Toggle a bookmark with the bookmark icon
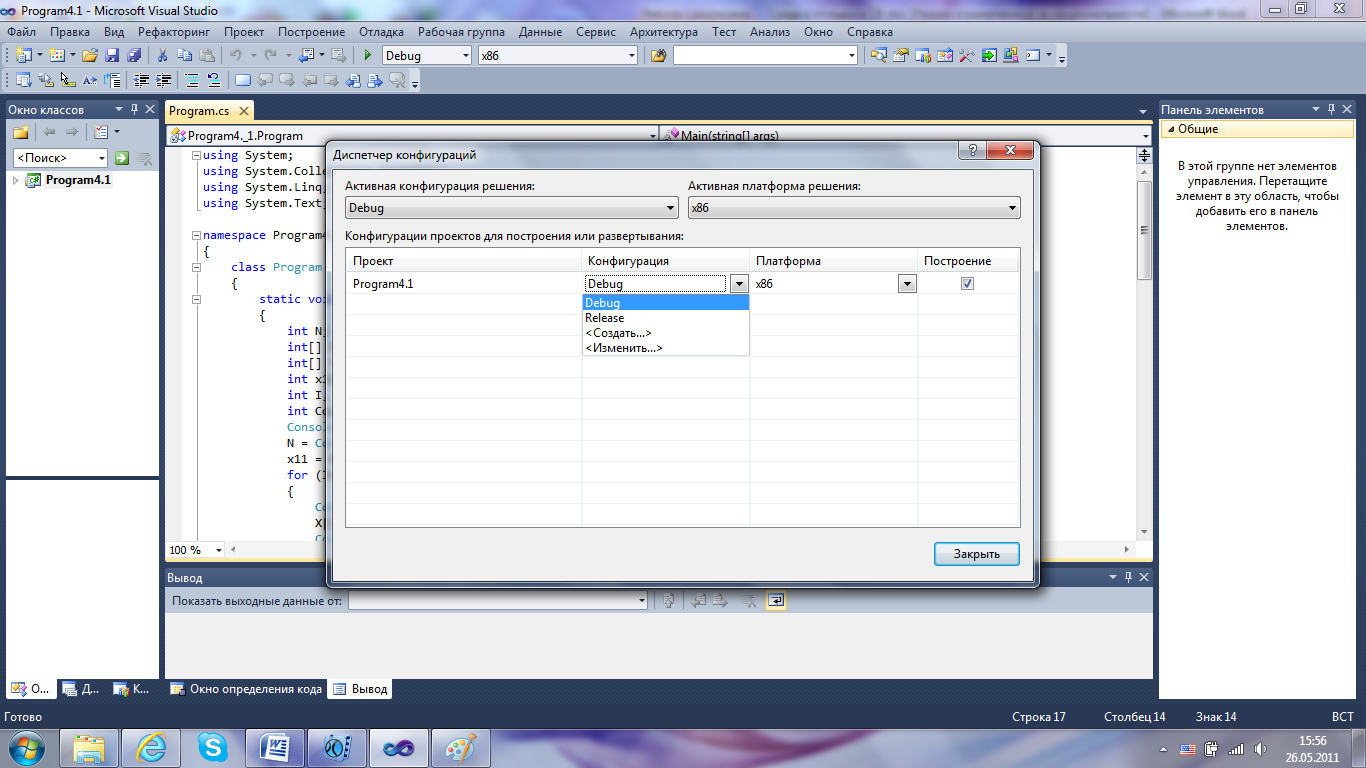The height and width of the screenshot is (768, 1366). 243,80
